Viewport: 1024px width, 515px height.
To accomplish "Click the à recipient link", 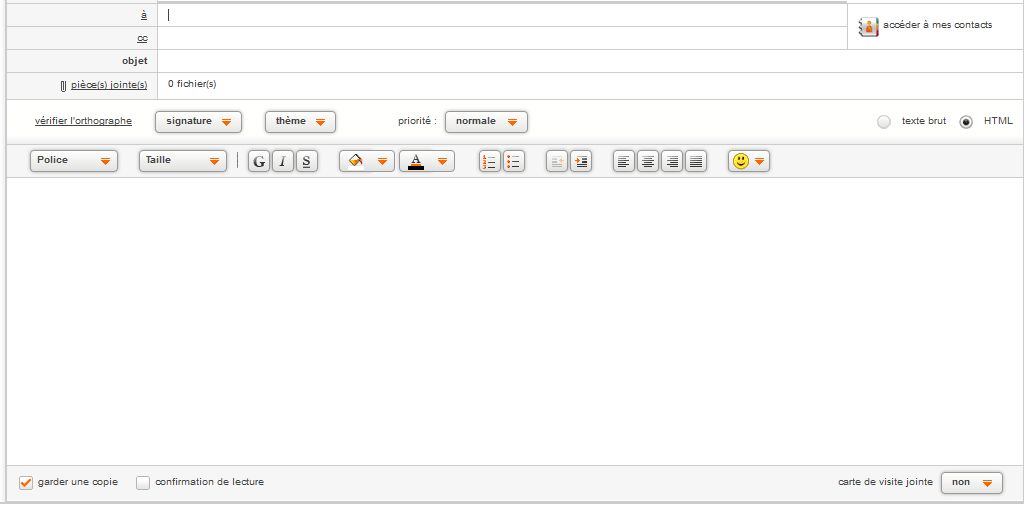I will (x=144, y=15).
